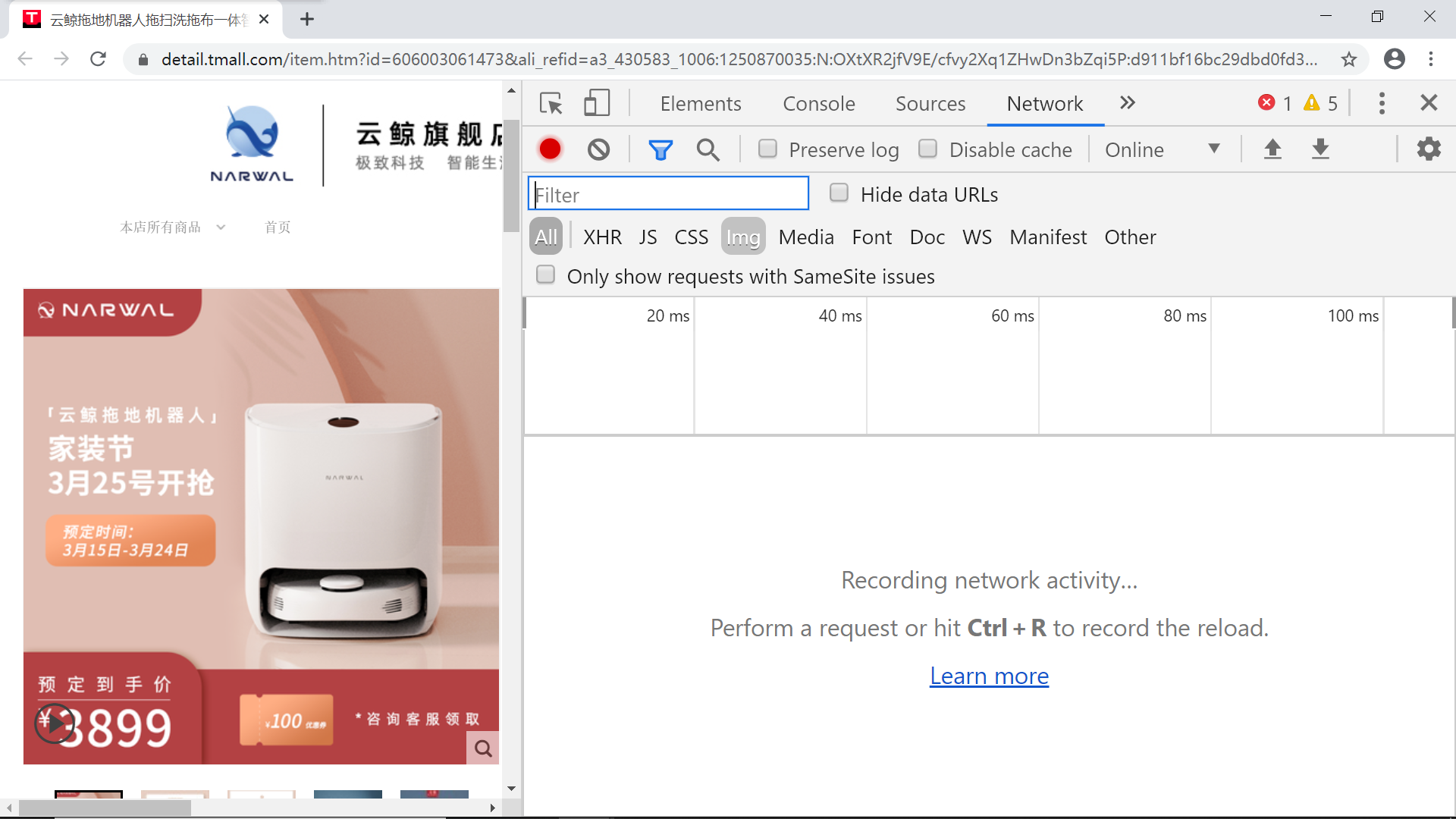
Task: Switch to the Console tab
Action: pos(818,104)
